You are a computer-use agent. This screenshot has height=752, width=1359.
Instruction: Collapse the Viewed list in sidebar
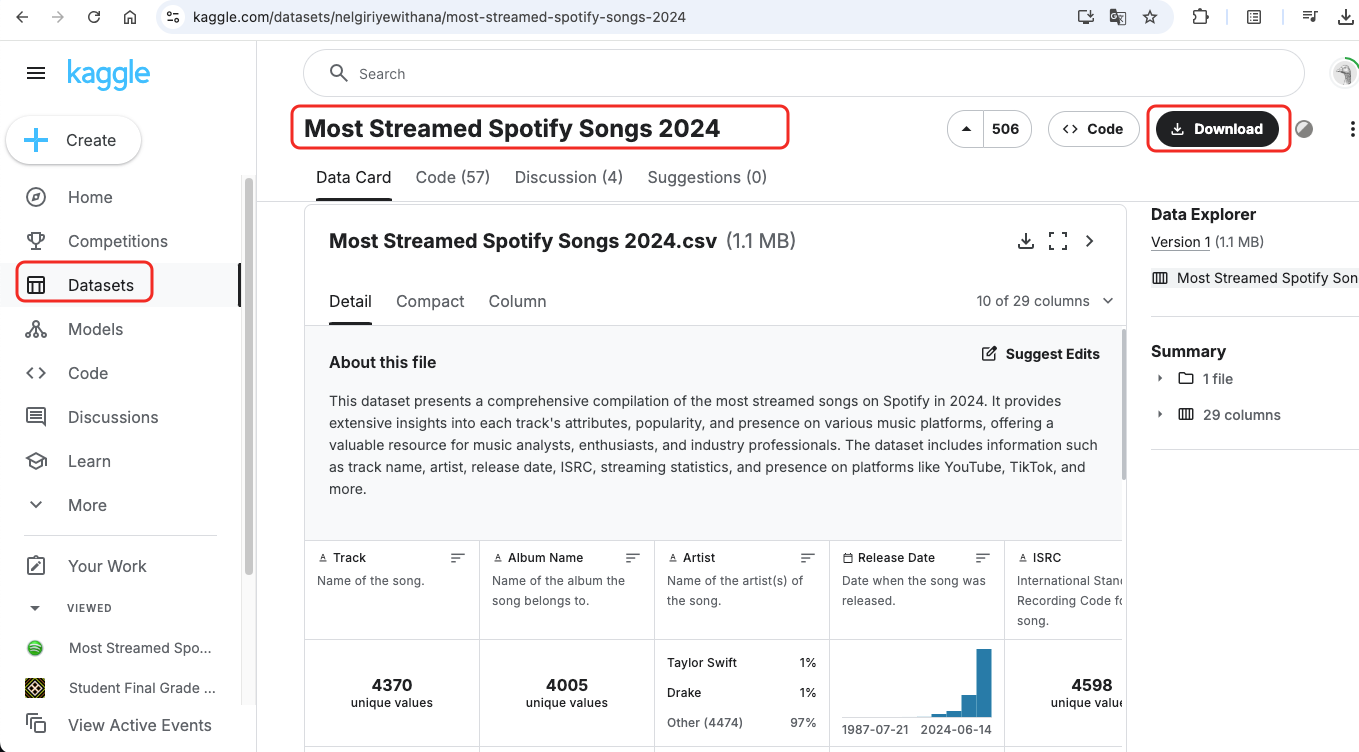click(x=36, y=608)
